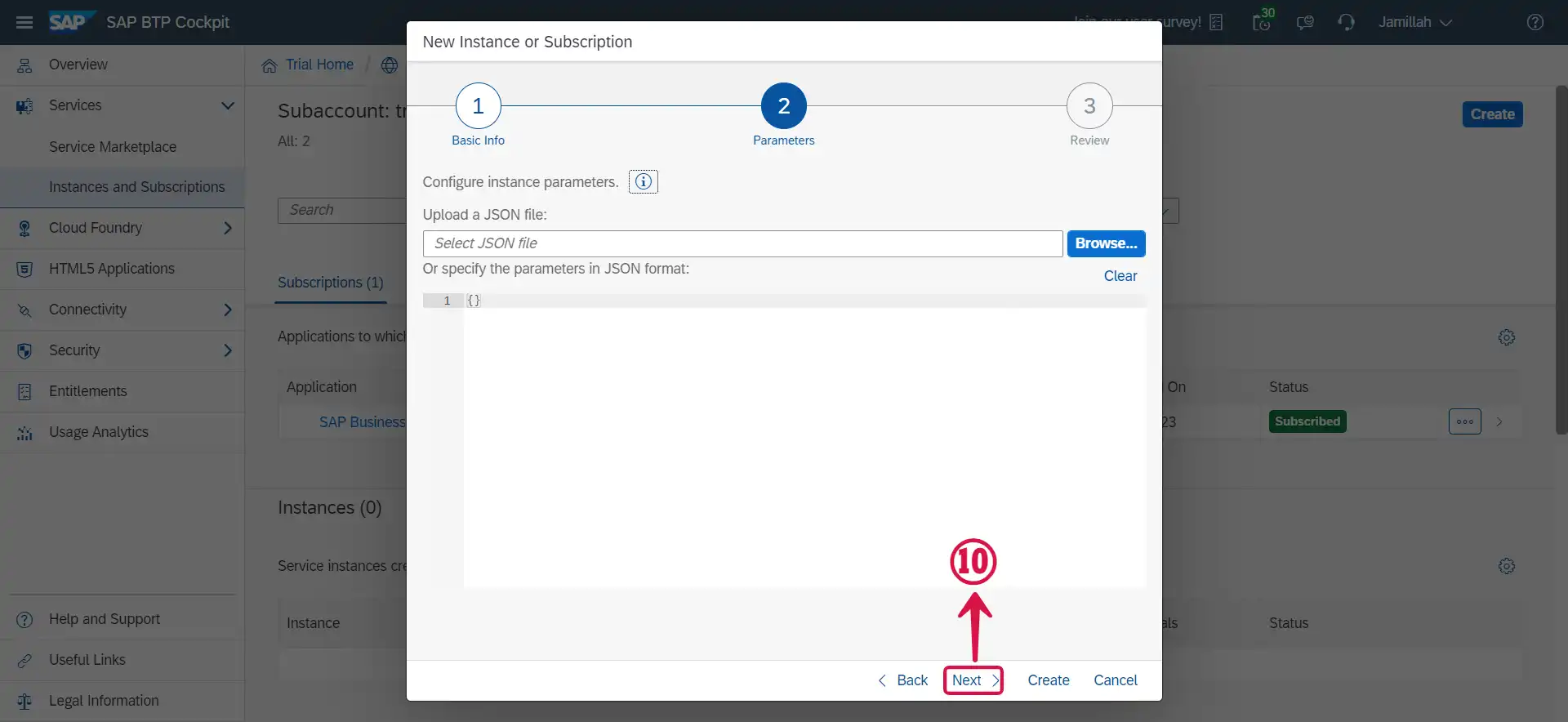Go Back to previous wizard step

pos(902,680)
